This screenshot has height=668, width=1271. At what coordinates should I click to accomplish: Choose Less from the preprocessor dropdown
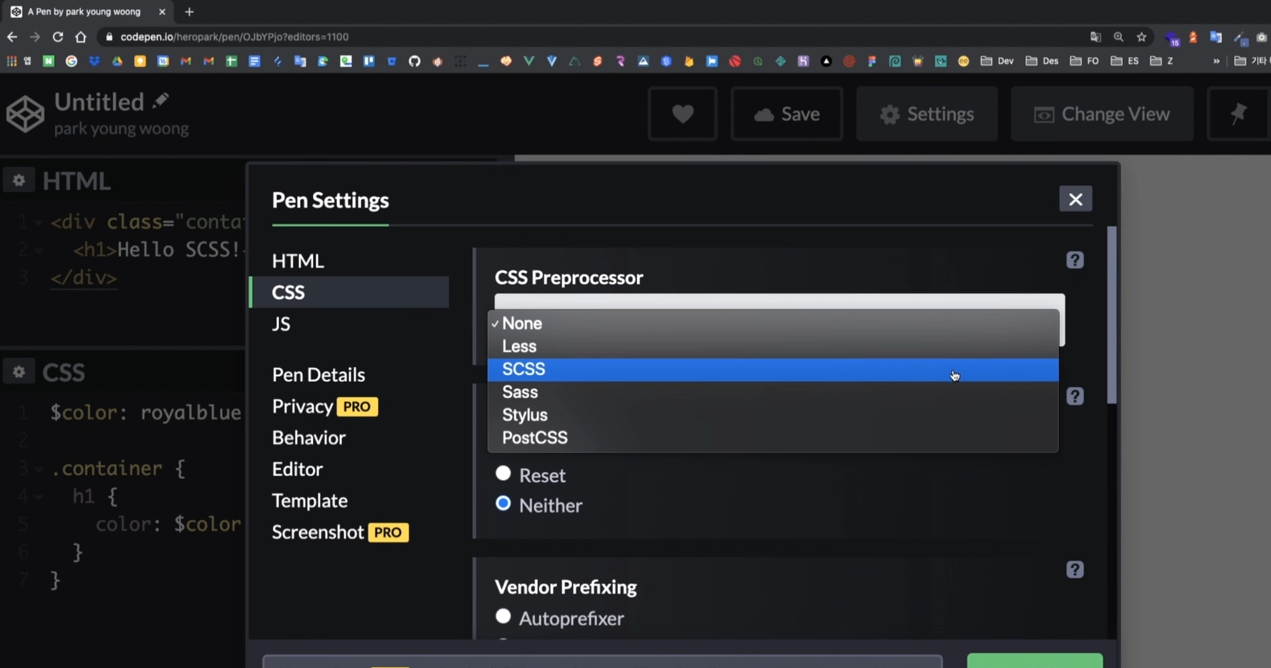772,346
